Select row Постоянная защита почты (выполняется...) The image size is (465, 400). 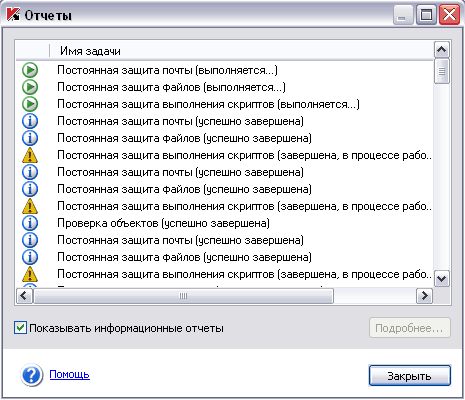click(225, 70)
